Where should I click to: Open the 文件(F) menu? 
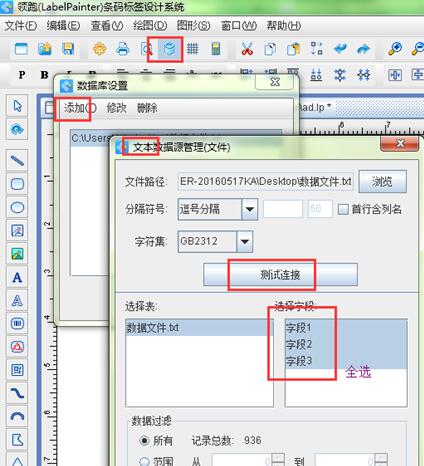21,26
